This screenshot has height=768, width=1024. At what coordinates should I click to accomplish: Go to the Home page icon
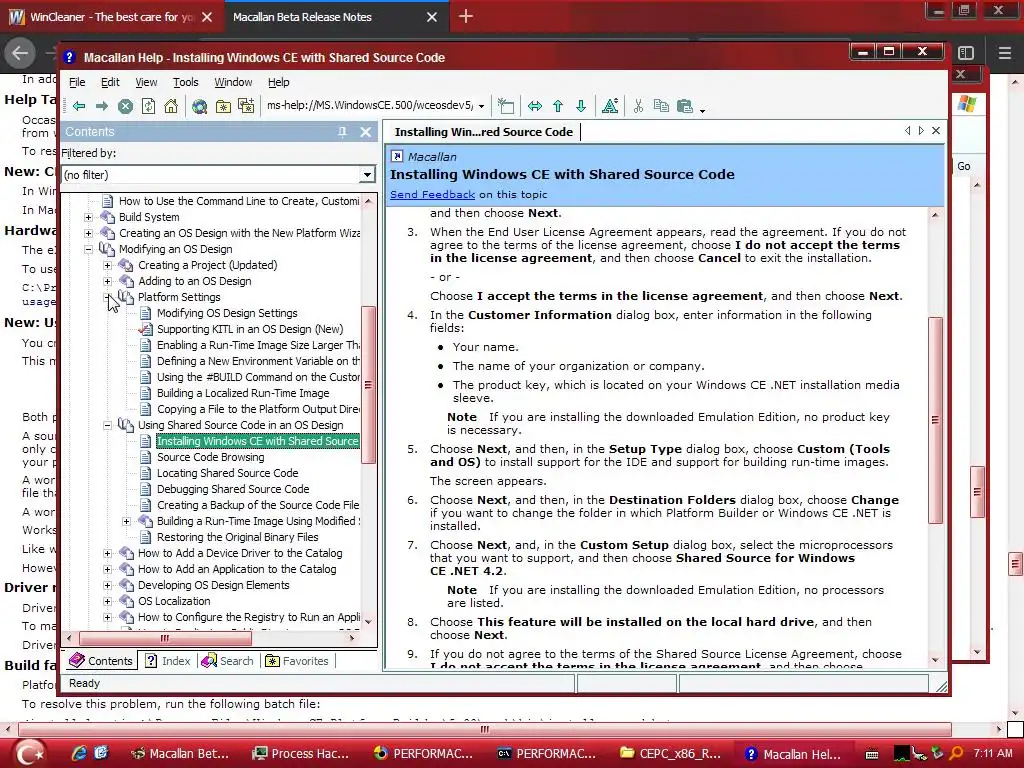(x=171, y=106)
